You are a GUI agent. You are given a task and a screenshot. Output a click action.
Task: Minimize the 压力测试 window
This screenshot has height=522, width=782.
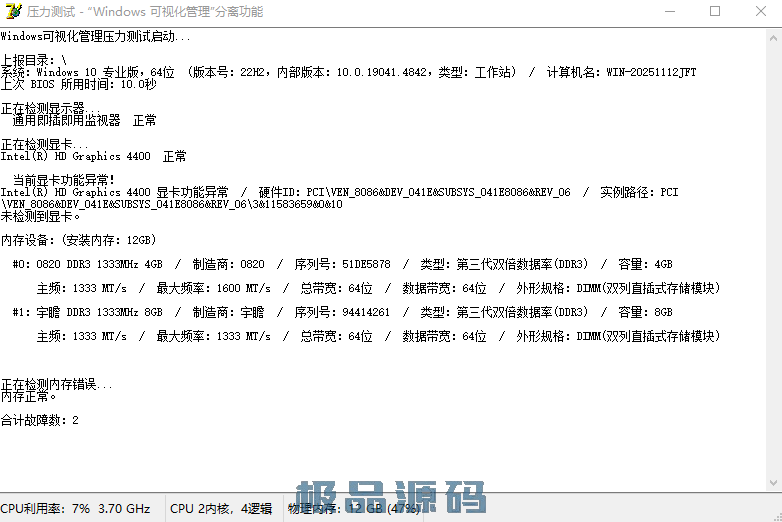pos(669,12)
